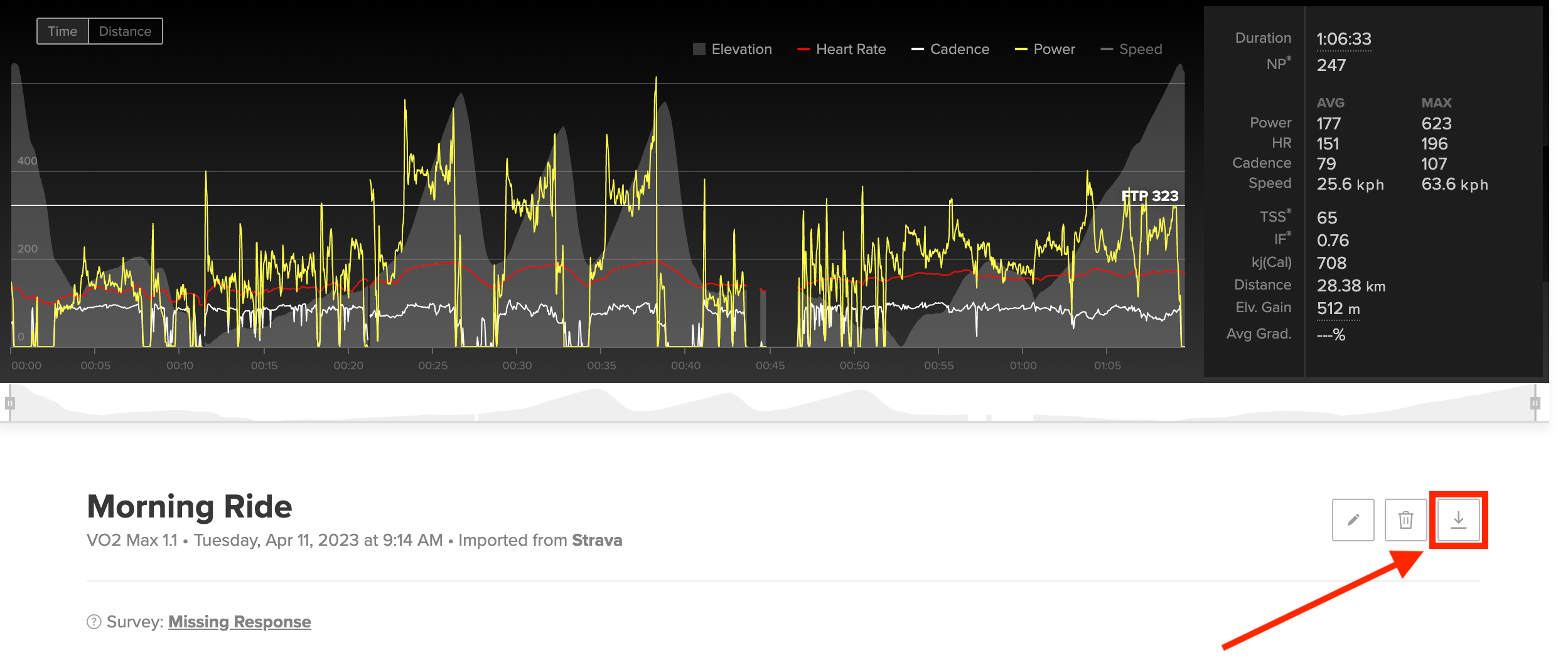This screenshot has height=672, width=1568.
Task: Click the max speed 63.6 kph
Action: pos(1455,184)
